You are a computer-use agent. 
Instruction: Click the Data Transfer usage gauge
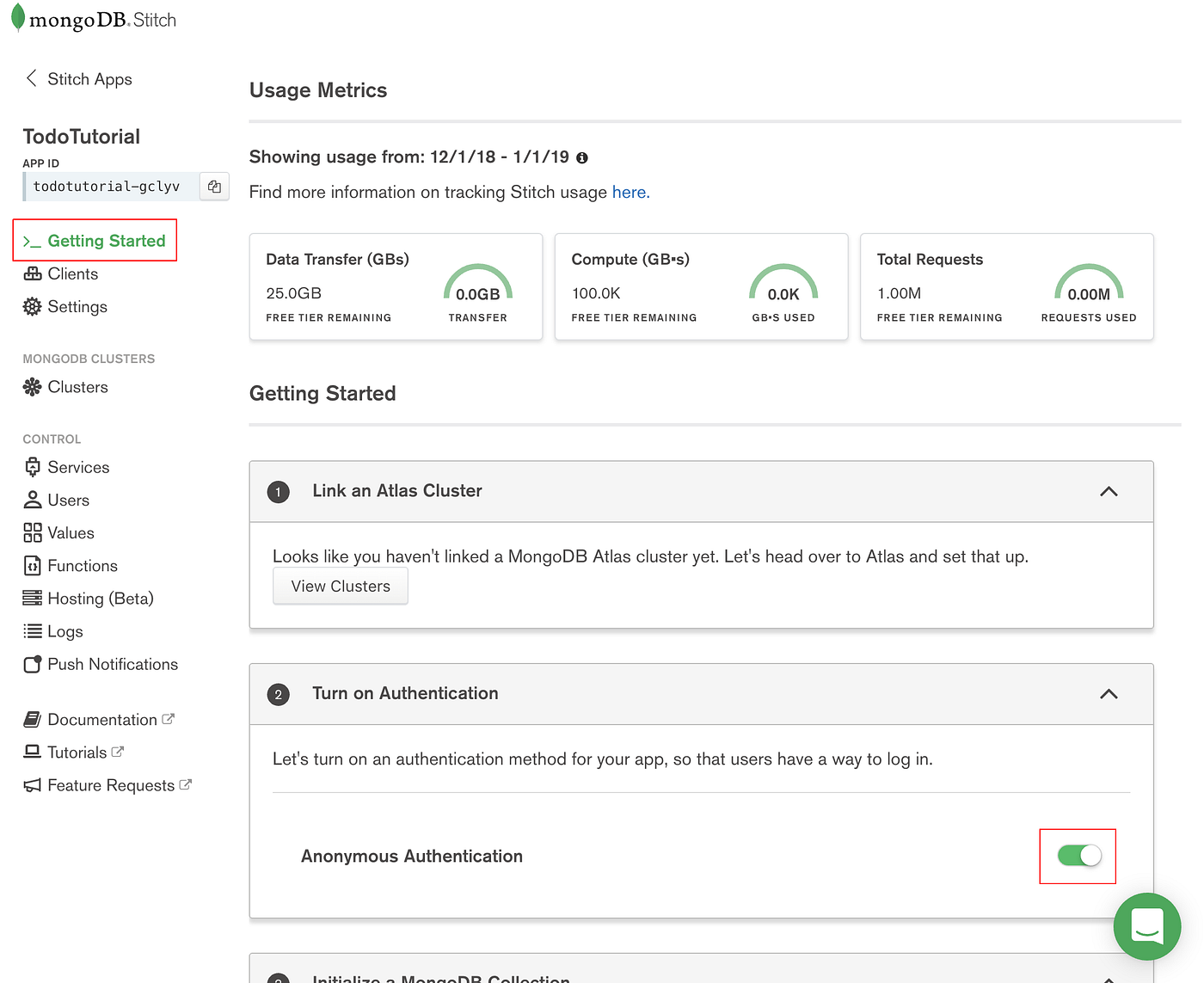[477, 284]
